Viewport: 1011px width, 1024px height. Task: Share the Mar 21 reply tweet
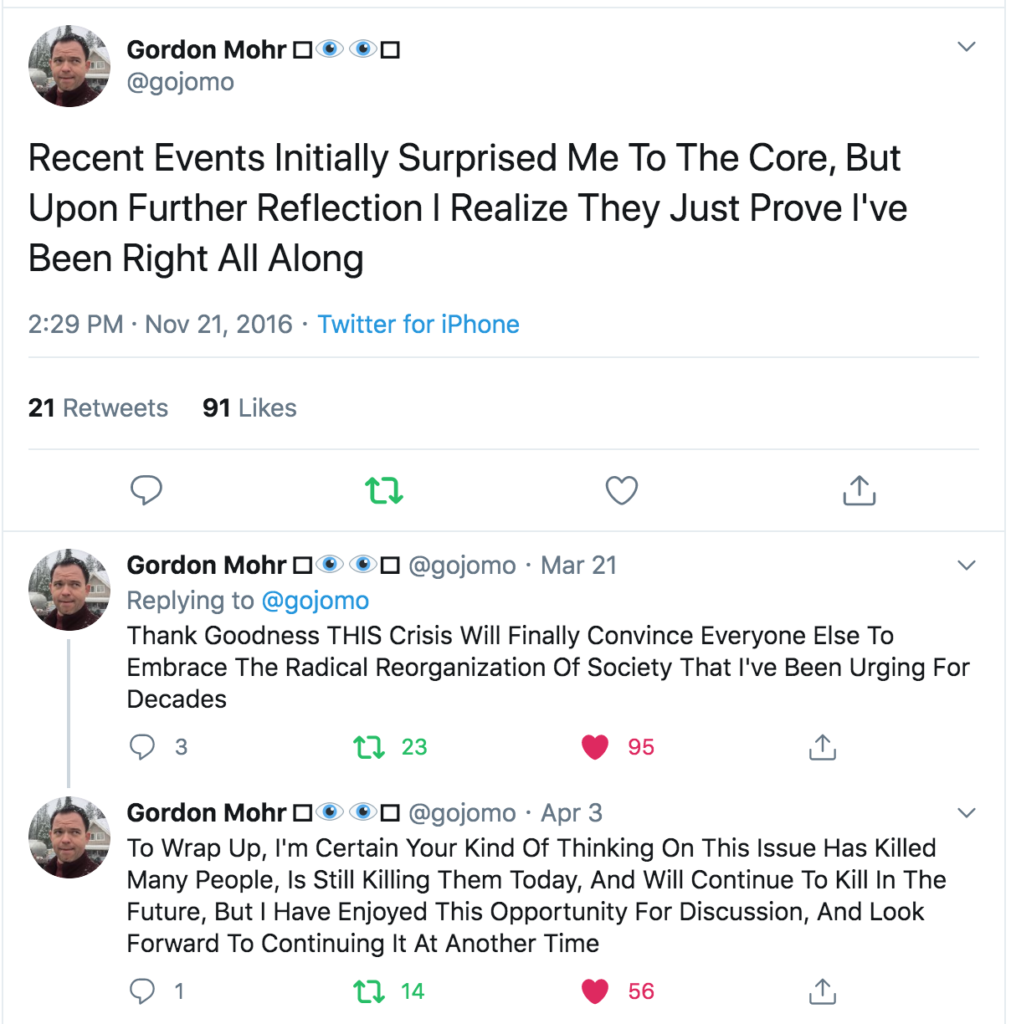821,747
